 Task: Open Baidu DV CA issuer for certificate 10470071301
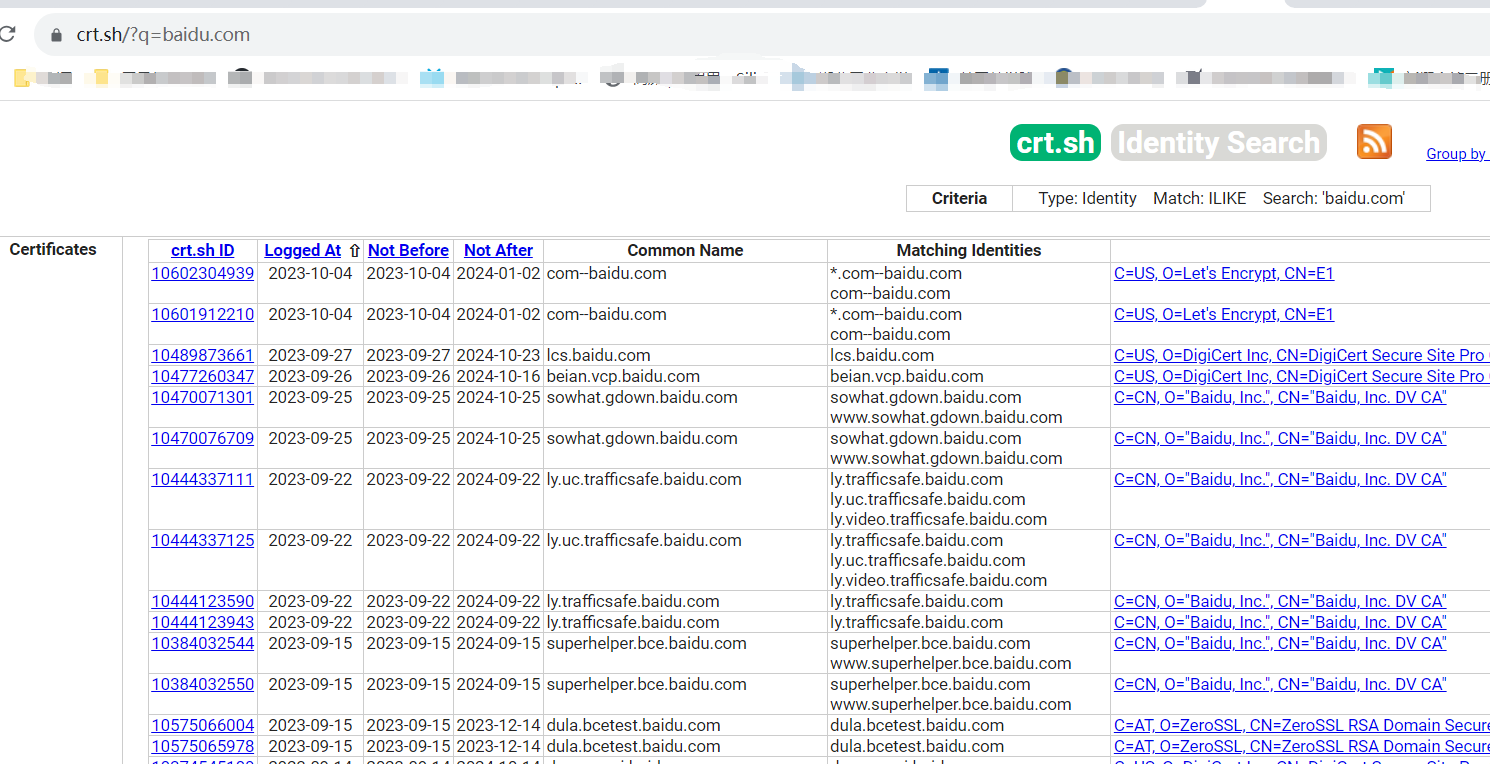1280,397
